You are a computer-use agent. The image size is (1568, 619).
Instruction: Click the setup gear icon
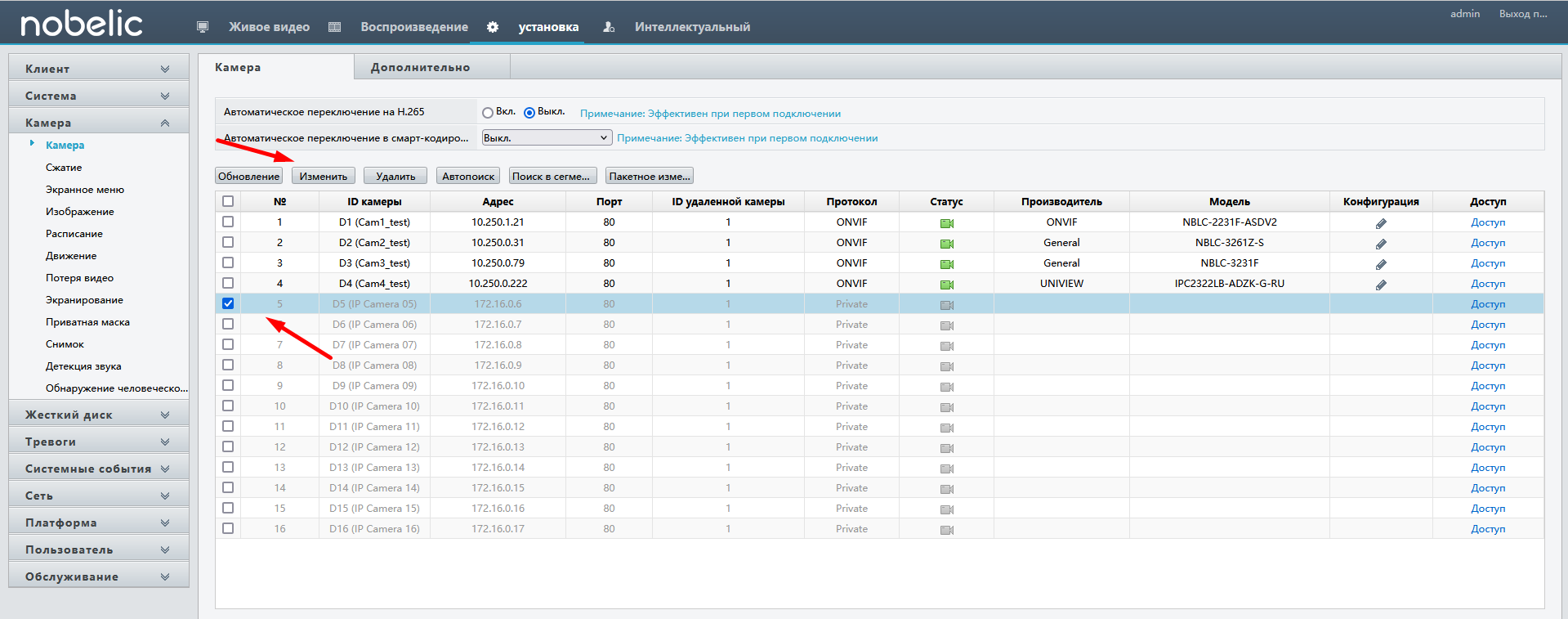[493, 27]
